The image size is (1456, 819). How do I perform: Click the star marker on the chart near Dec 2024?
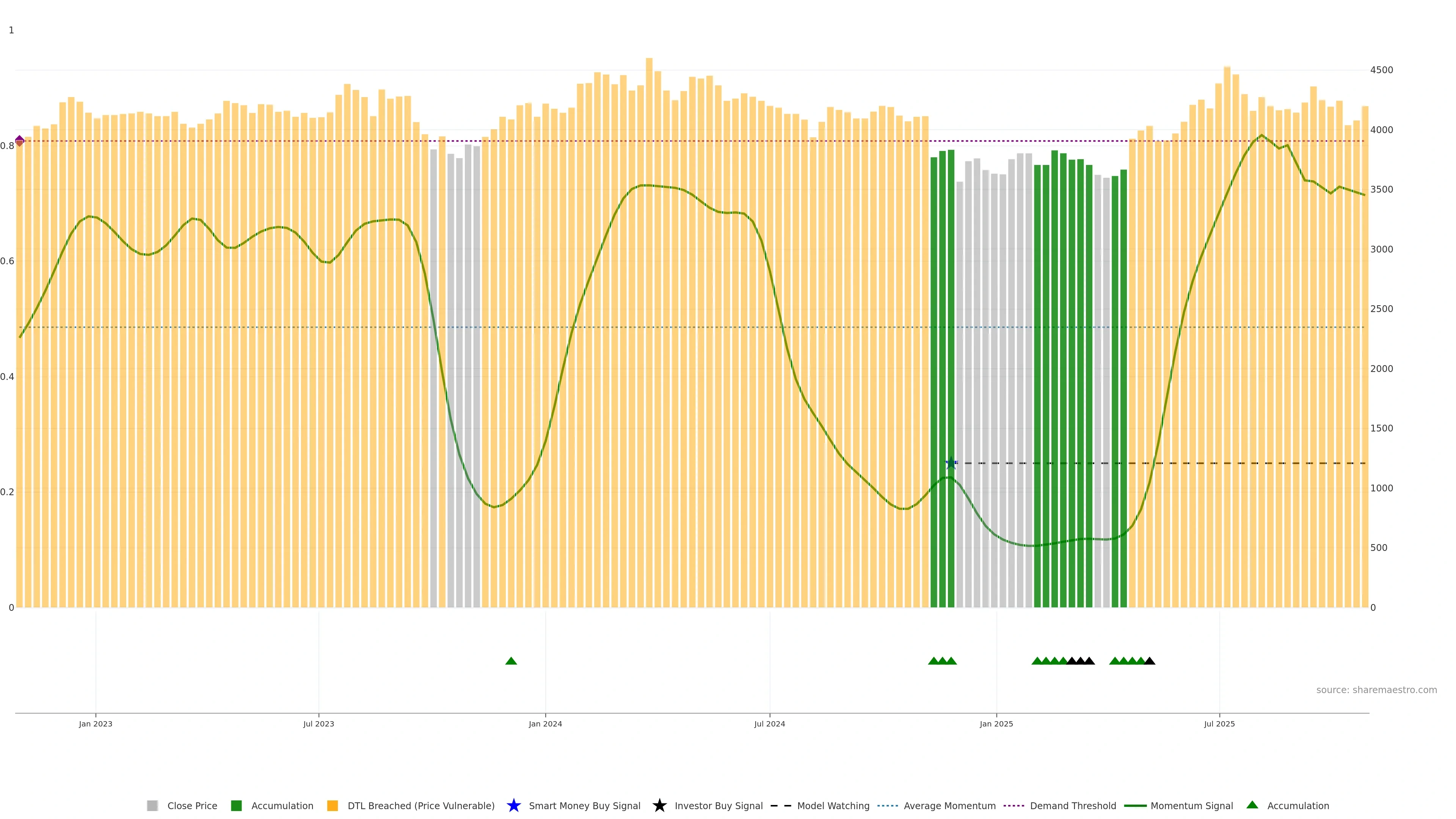tap(951, 463)
